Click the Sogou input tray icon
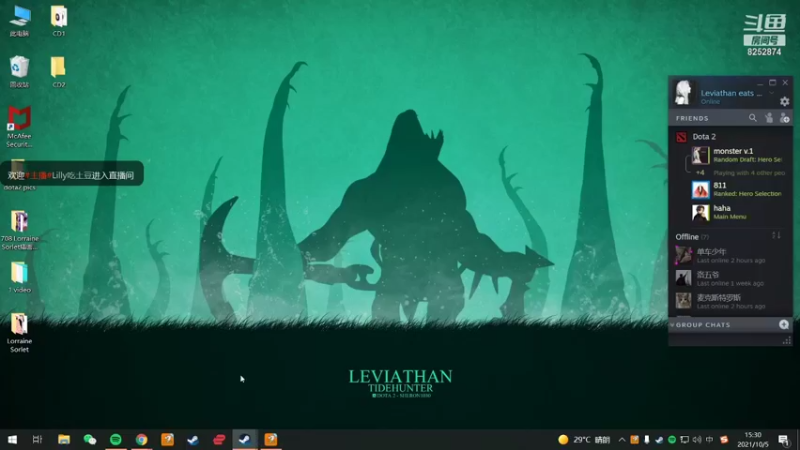 pos(723,439)
